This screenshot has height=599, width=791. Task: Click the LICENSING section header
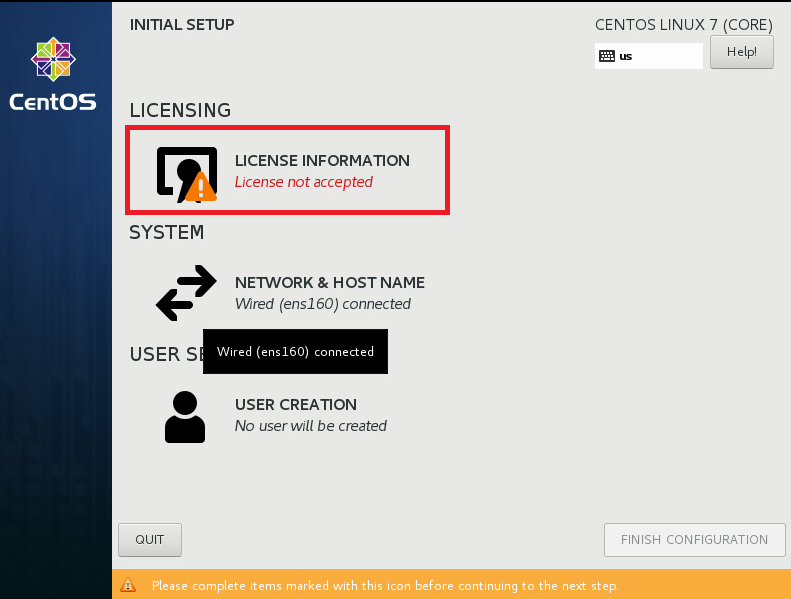point(180,110)
